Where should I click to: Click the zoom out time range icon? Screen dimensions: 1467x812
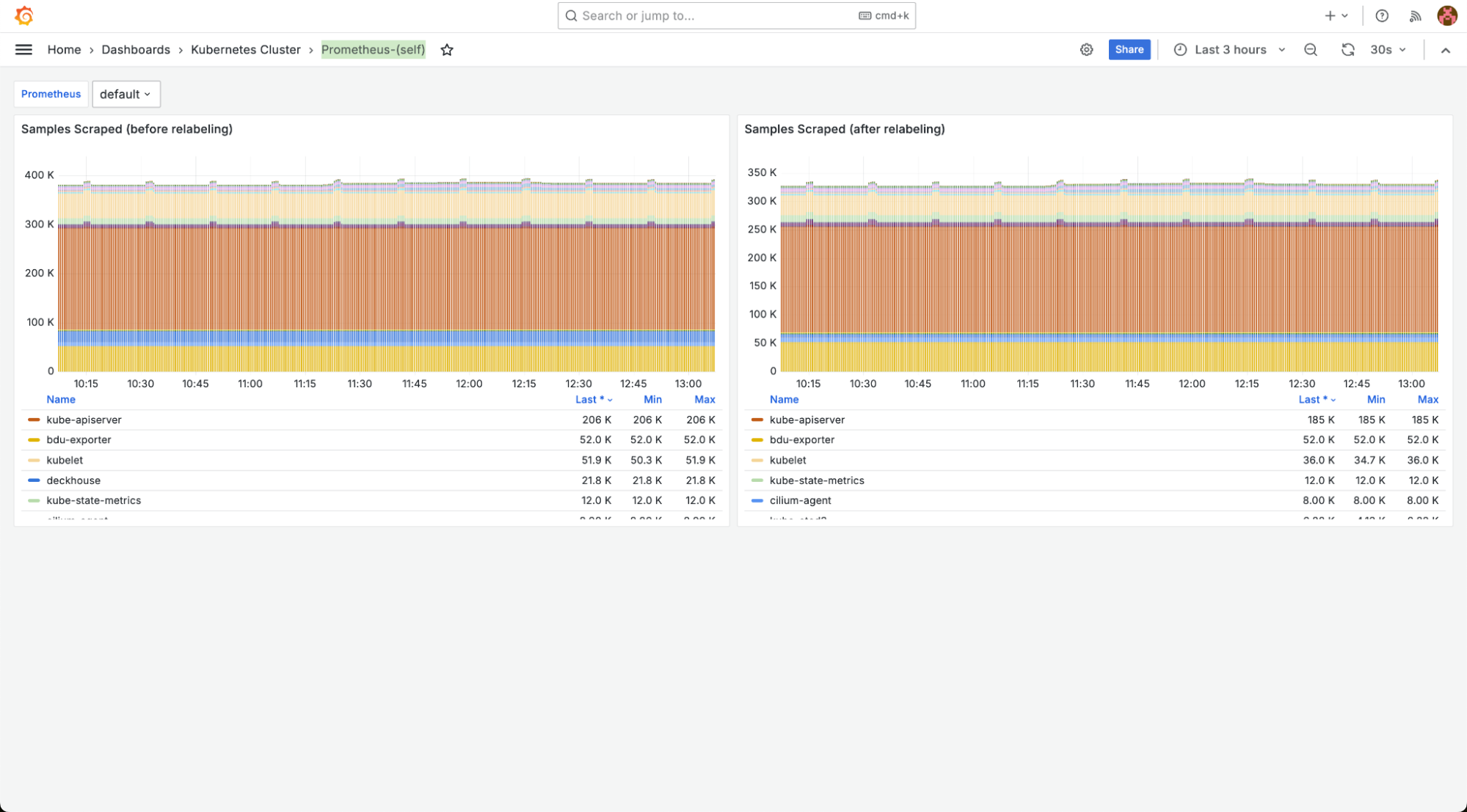coord(1311,50)
